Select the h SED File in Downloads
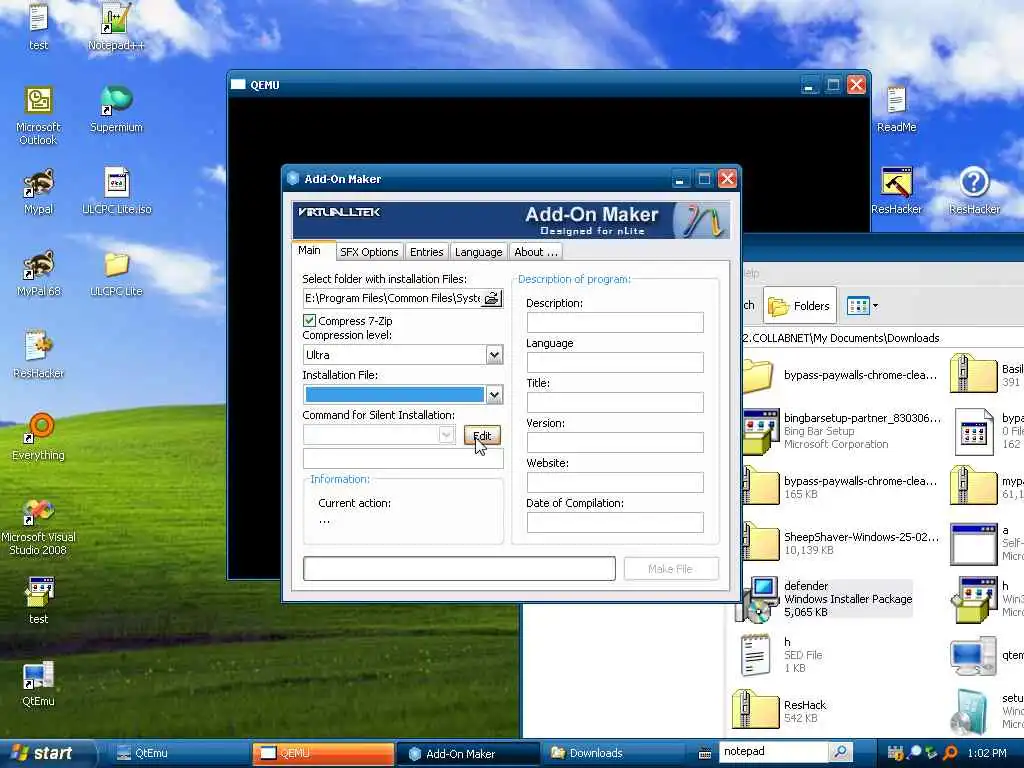1024x768 pixels. coord(782,654)
